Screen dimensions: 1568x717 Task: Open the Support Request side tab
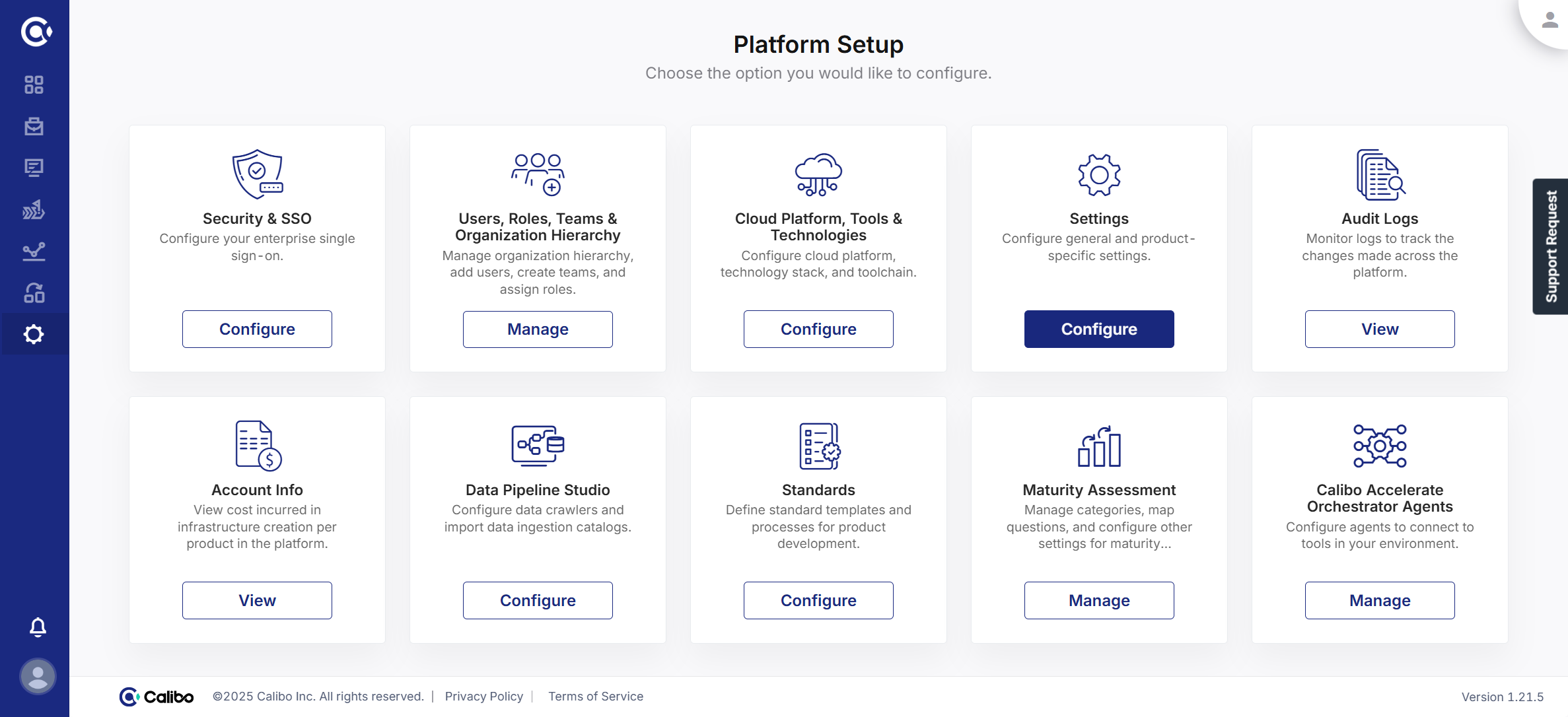click(x=1551, y=246)
